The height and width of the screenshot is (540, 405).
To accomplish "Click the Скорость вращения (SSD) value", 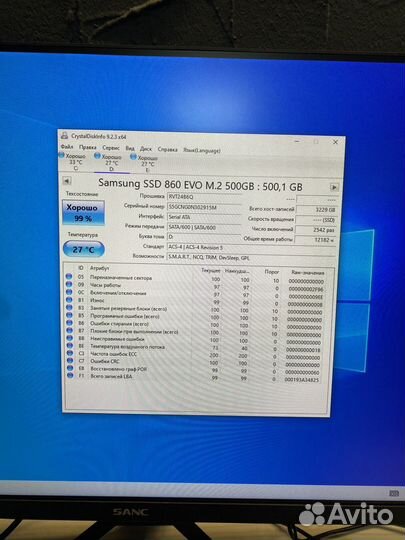I will [x=316, y=220].
